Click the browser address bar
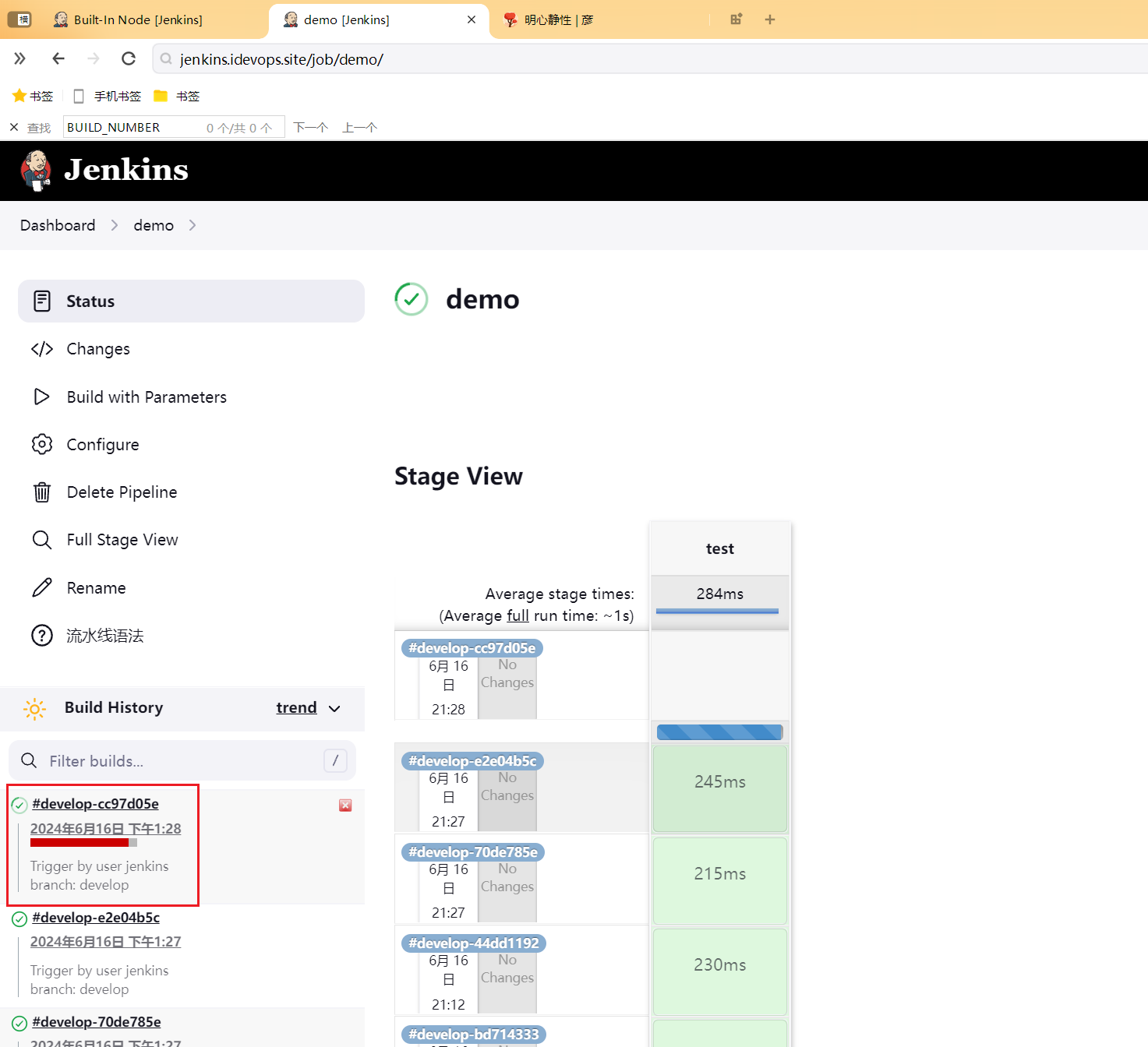The image size is (1148, 1047). click(x=651, y=59)
